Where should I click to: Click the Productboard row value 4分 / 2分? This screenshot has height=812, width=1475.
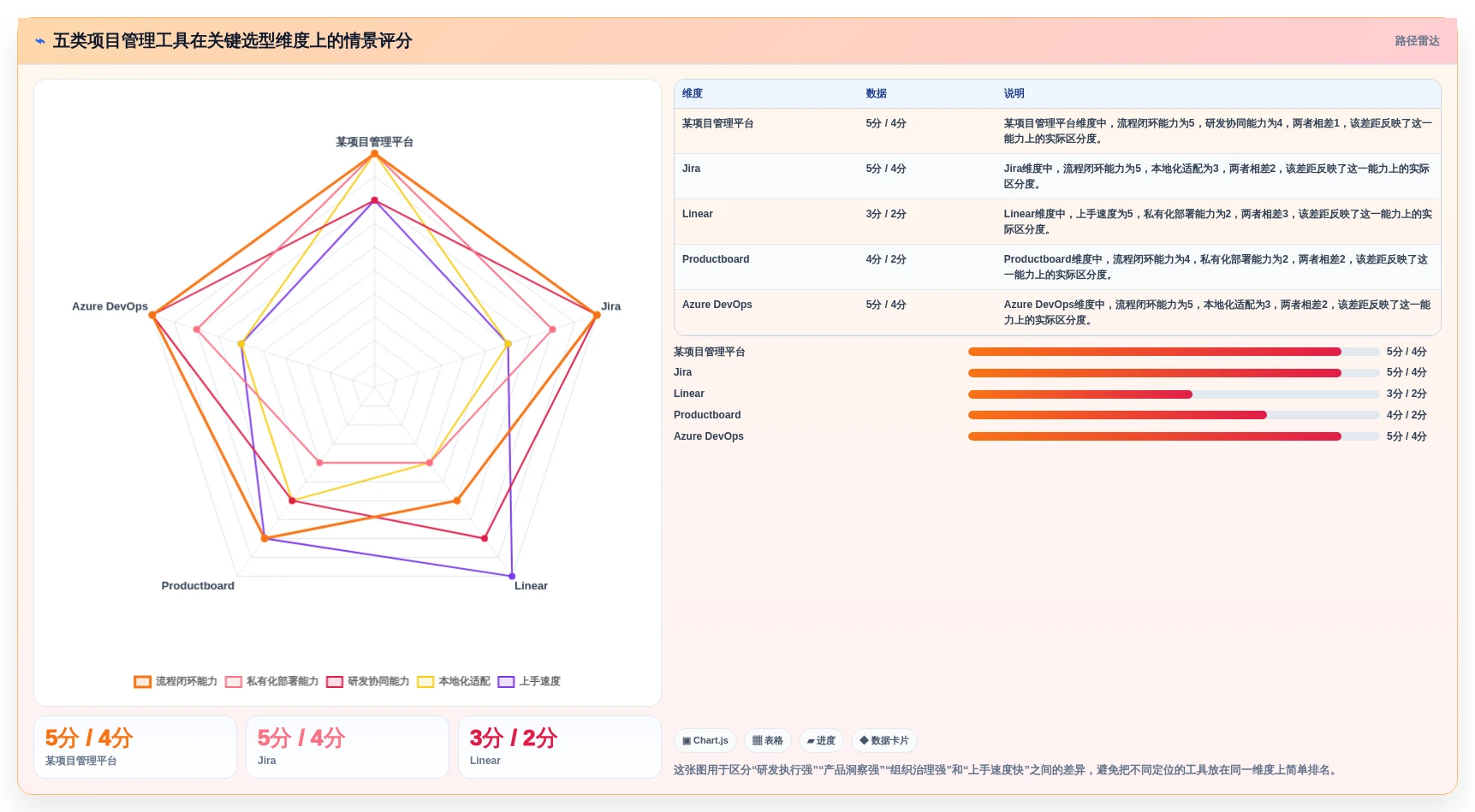point(886,260)
